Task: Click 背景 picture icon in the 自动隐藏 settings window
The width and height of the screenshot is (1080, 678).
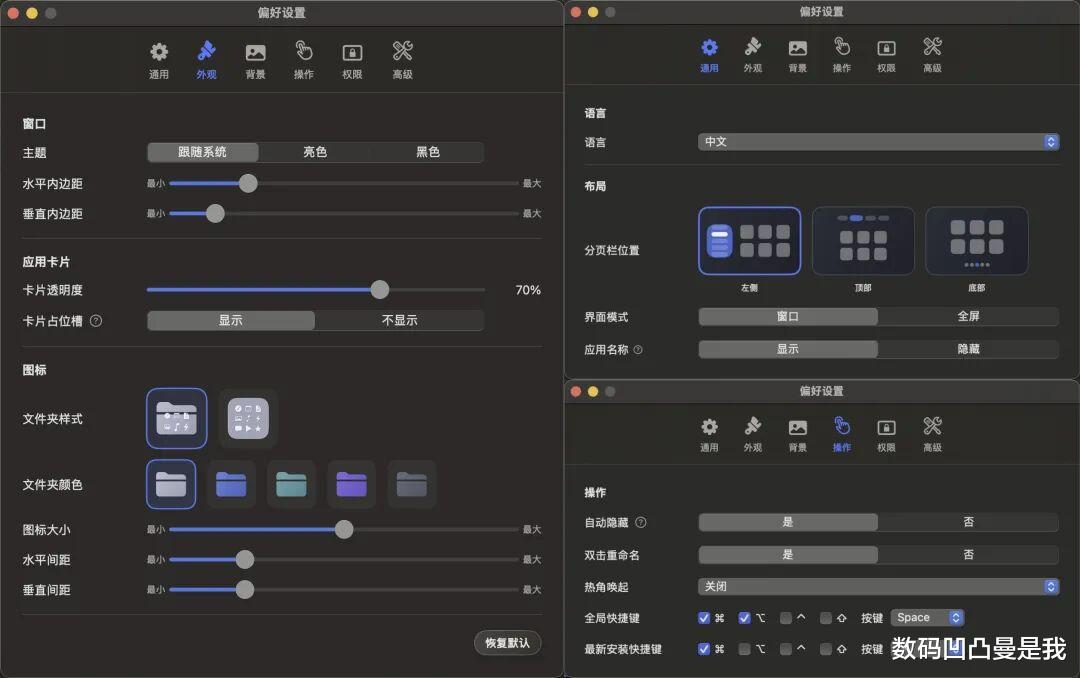Action: click(798, 427)
